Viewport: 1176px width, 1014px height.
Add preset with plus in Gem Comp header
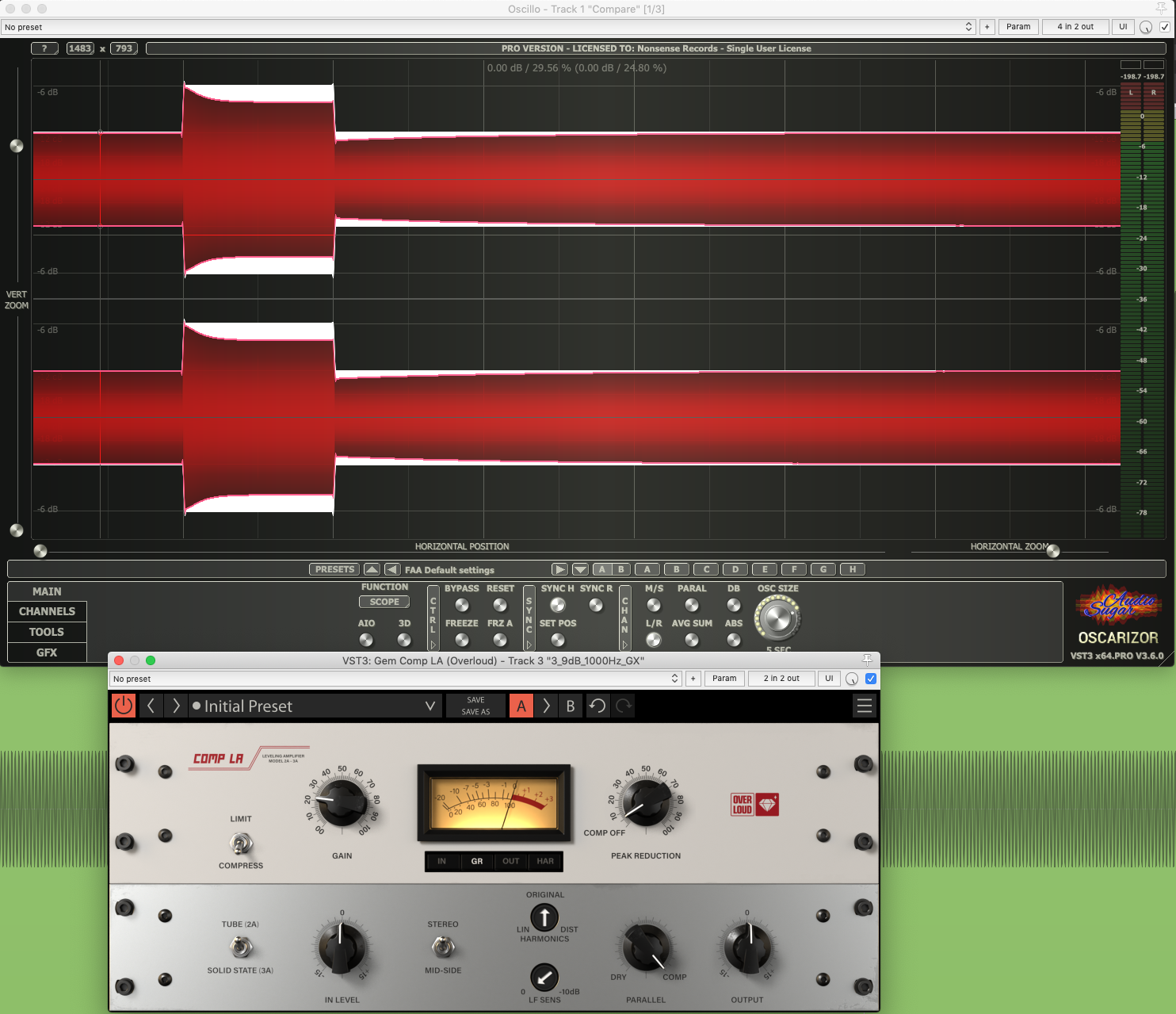point(693,679)
